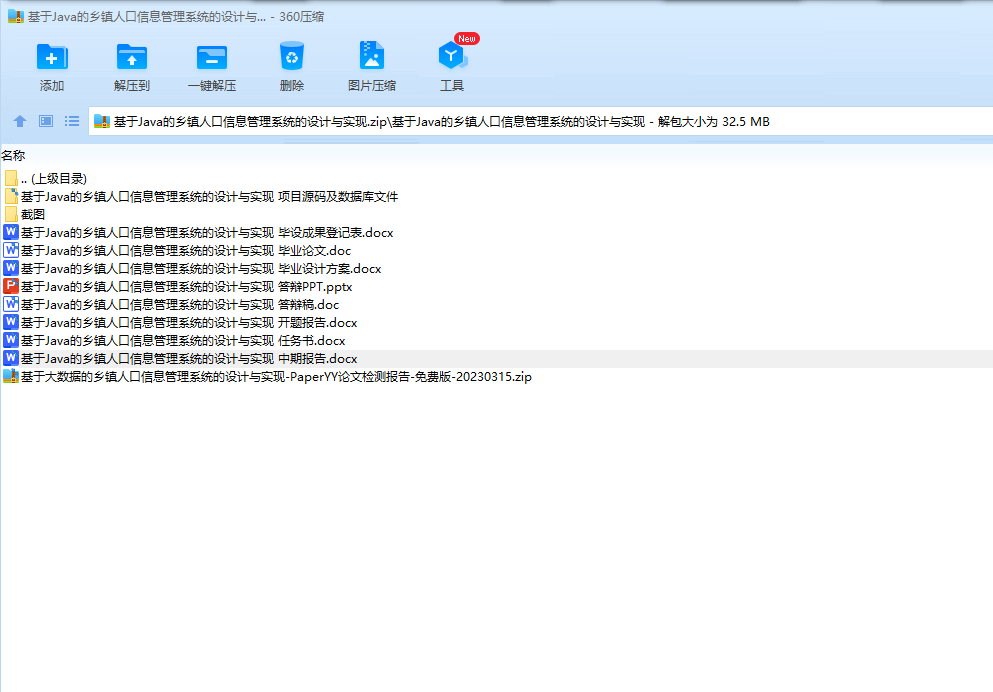Screen dimensions: 993x692
Task: Select the 开题报告.docx file
Action: coord(496,322)
